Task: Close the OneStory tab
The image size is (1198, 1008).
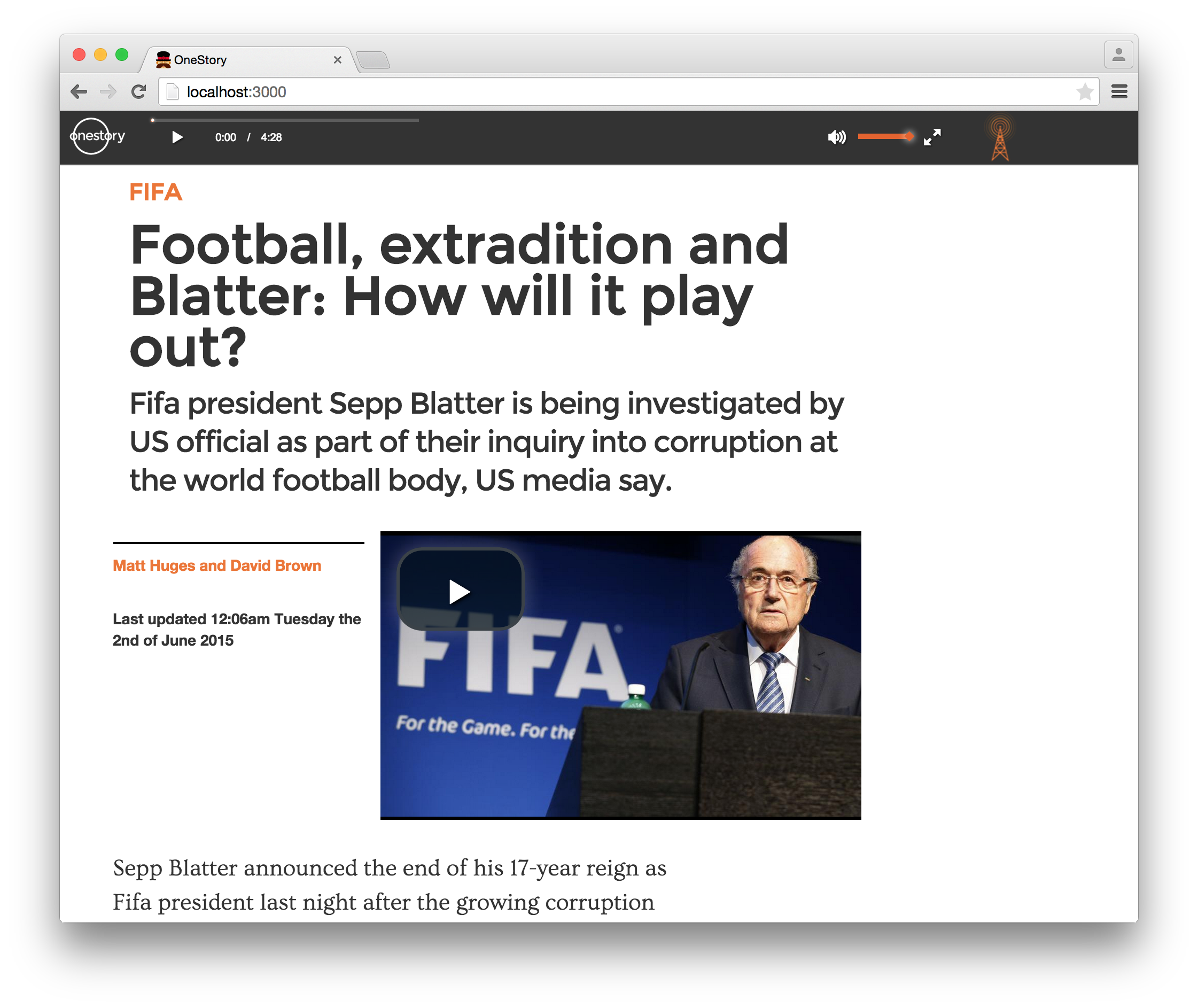Action: pos(338,60)
